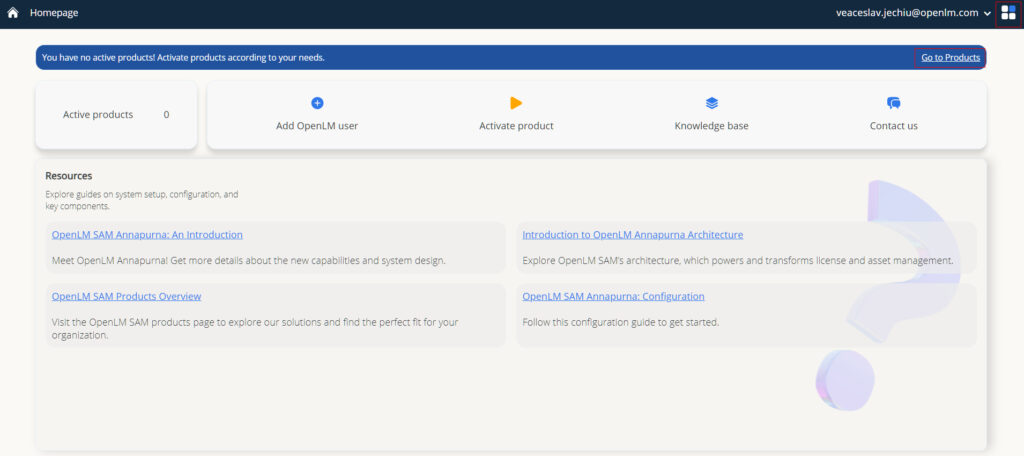Click the Knowledge base label
Viewport: 1024px width, 456px height.
711,126
